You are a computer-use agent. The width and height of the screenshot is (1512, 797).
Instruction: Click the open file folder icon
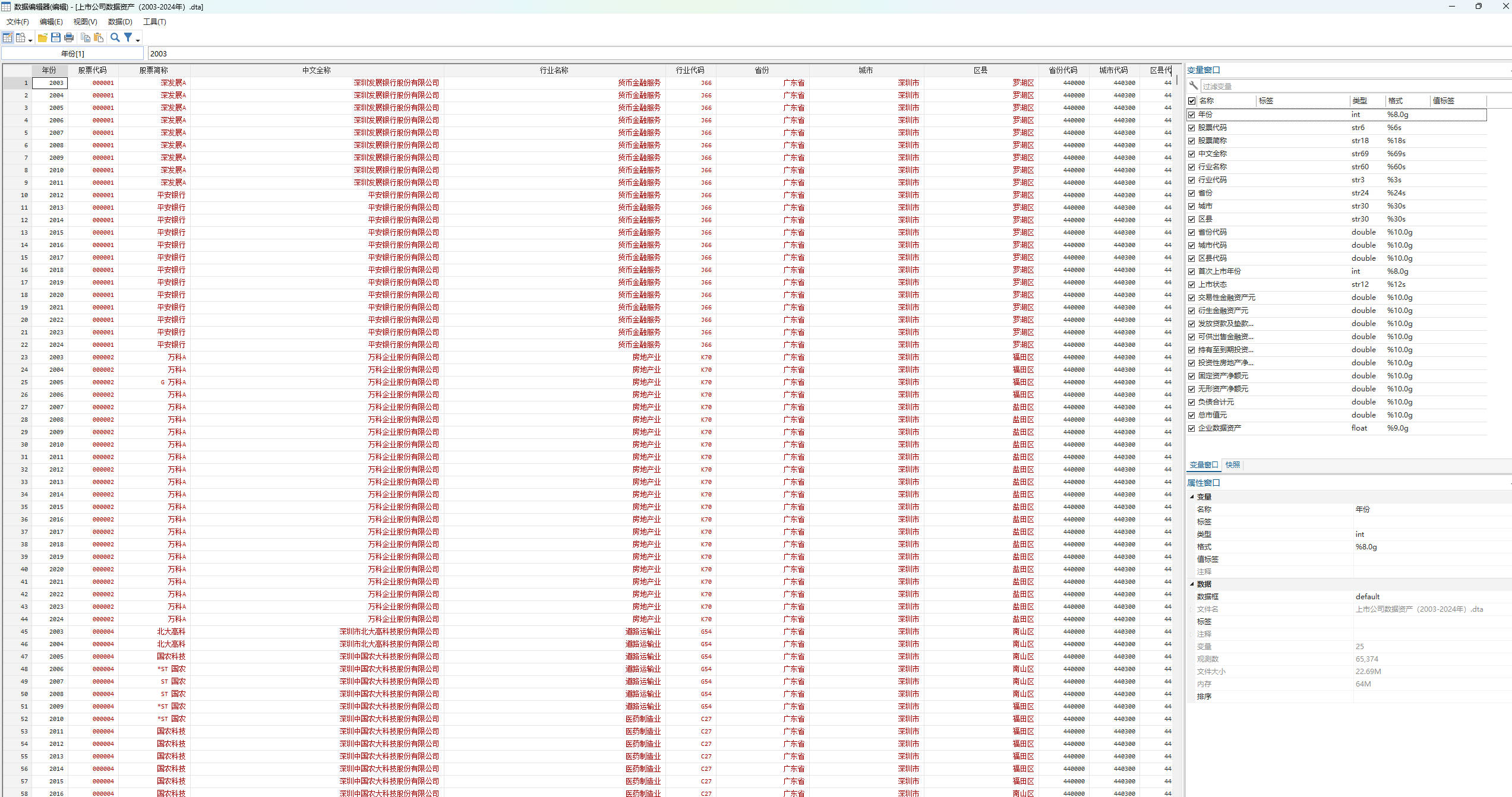pyautogui.click(x=43, y=37)
